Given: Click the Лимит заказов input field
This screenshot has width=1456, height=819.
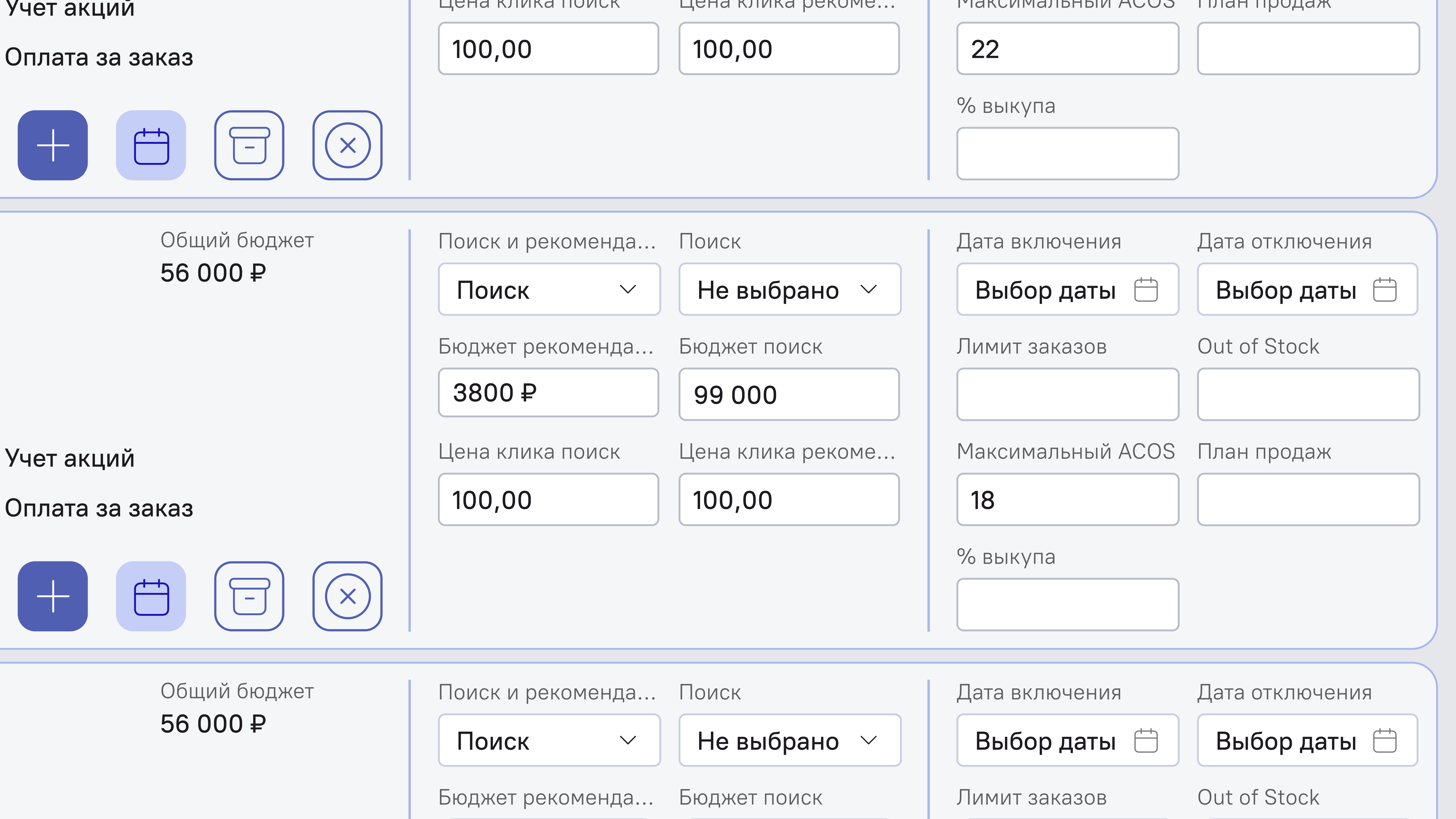Looking at the screenshot, I should click(x=1067, y=394).
